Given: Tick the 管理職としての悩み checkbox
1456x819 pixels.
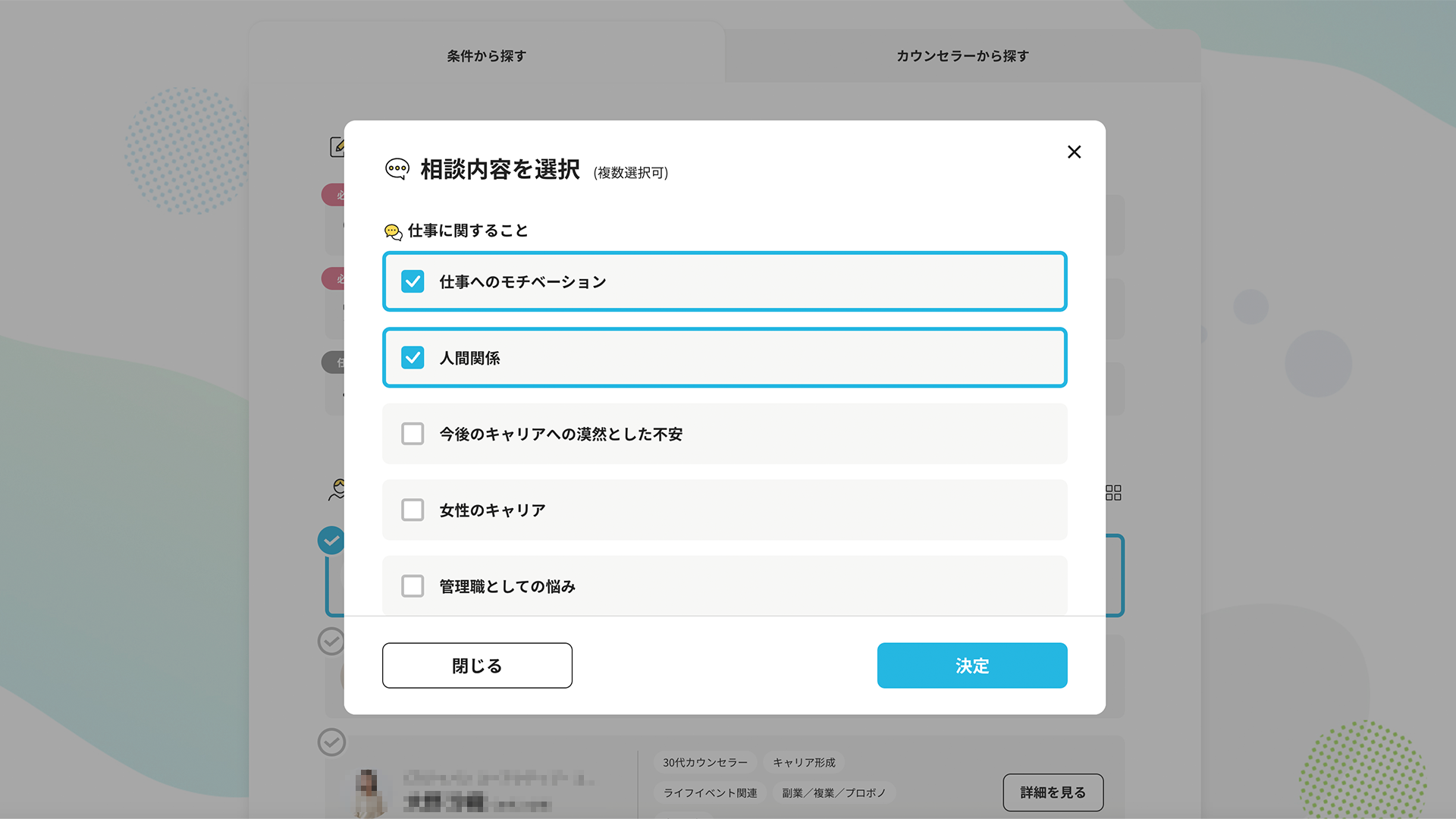Looking at the screenshot, I should (x=413, y=586).
